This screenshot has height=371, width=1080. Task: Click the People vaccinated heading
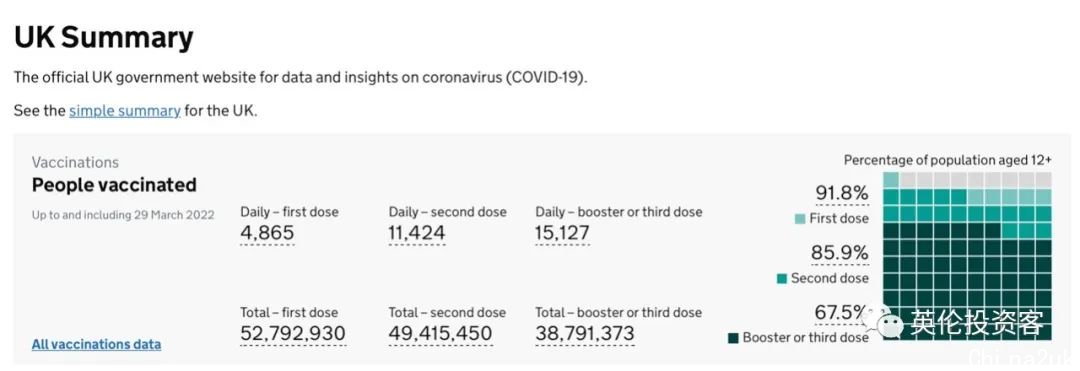[x=114, y=185]
